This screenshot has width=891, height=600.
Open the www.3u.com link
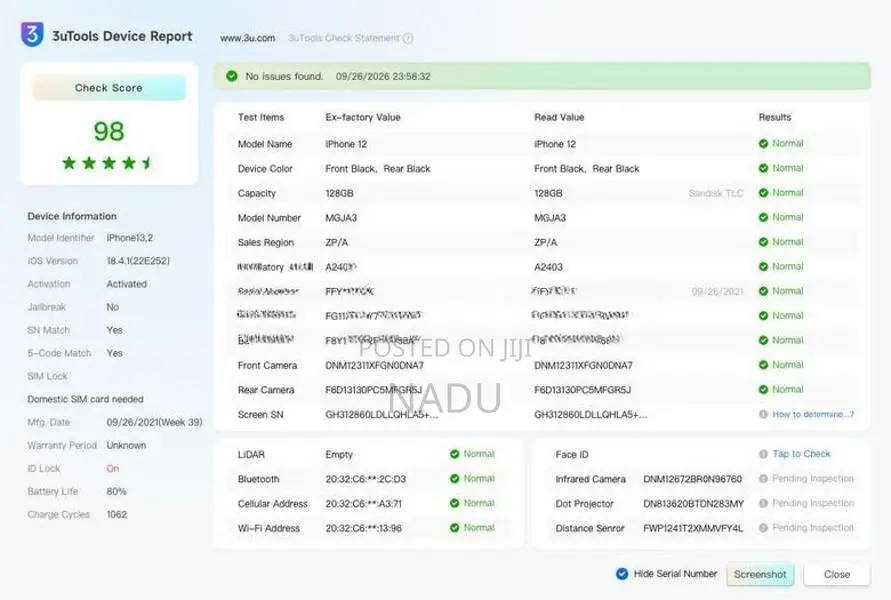click(x=247, y=38)
